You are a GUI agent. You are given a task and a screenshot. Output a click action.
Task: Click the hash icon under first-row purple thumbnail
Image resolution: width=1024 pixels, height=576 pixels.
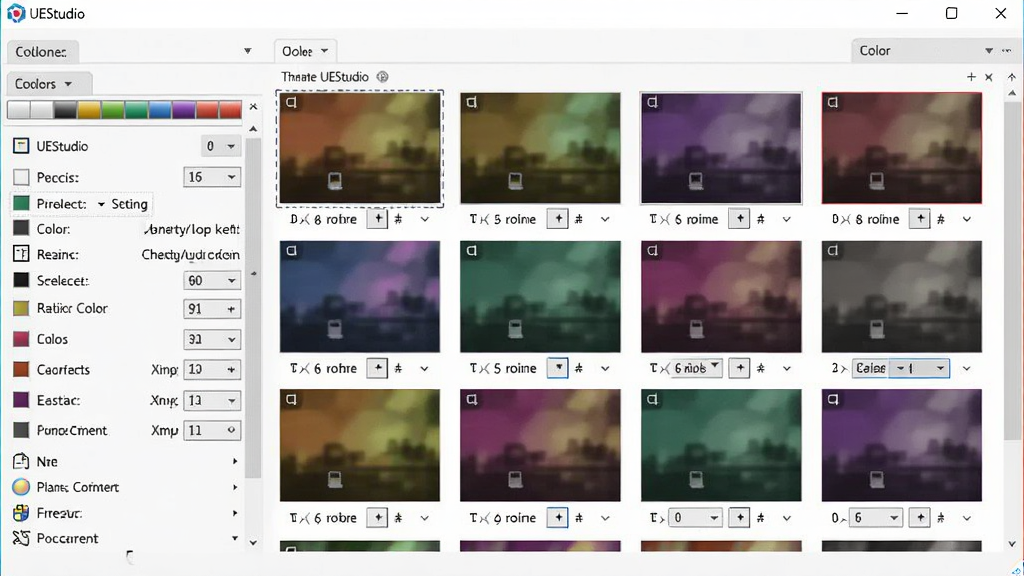761,219
